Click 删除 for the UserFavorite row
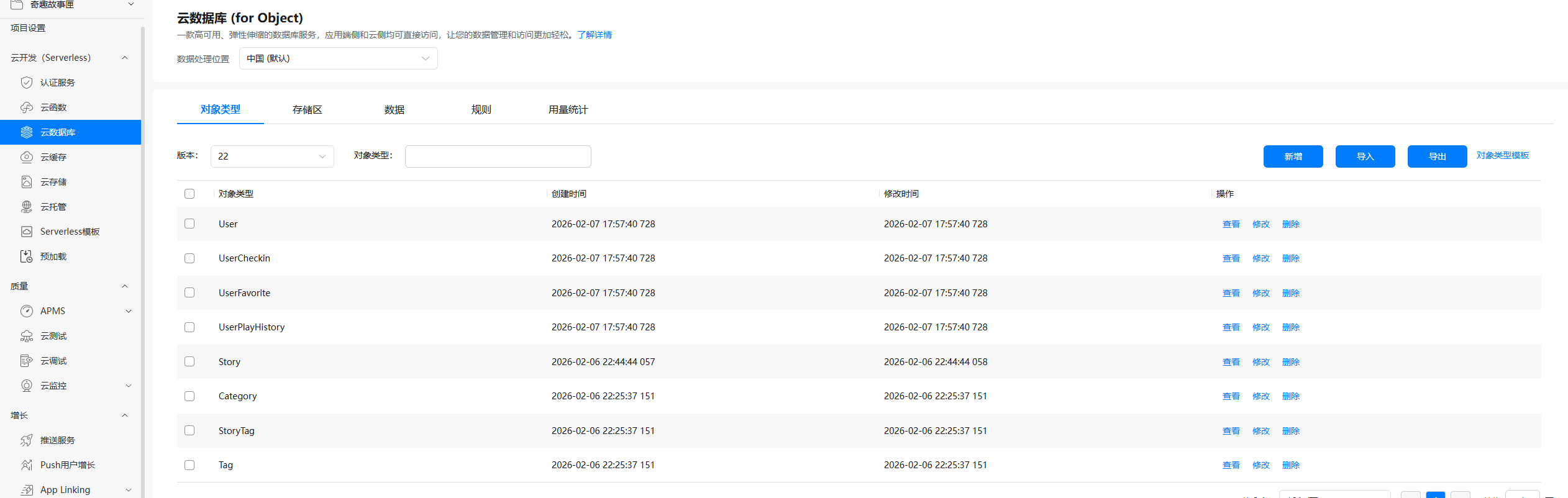The height and width of the screenshot is (498, 1568). tap(1291, 293)
